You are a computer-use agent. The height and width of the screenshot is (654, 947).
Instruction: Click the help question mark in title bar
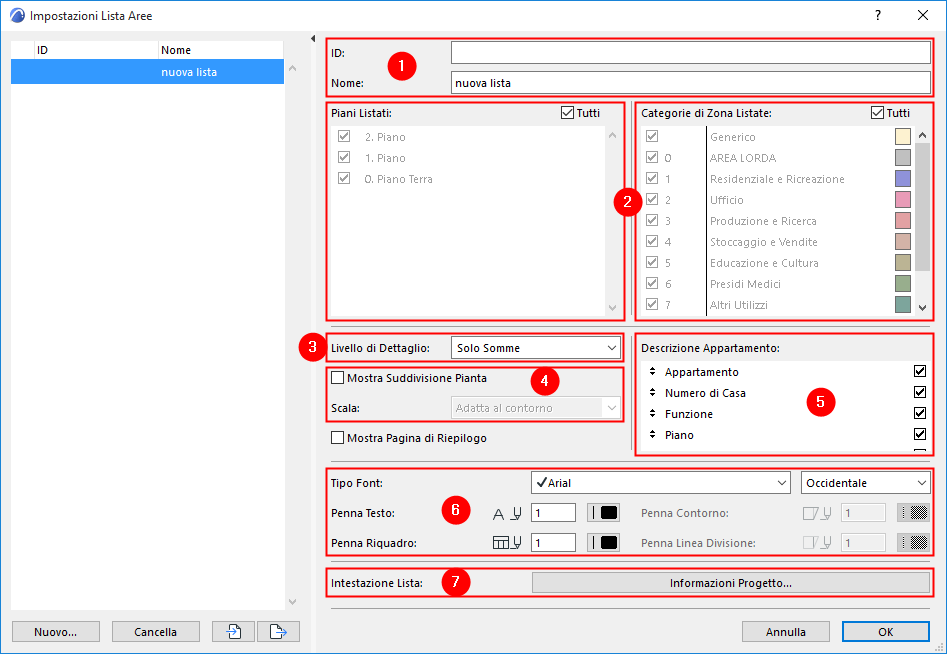click(x=878, y=16)
